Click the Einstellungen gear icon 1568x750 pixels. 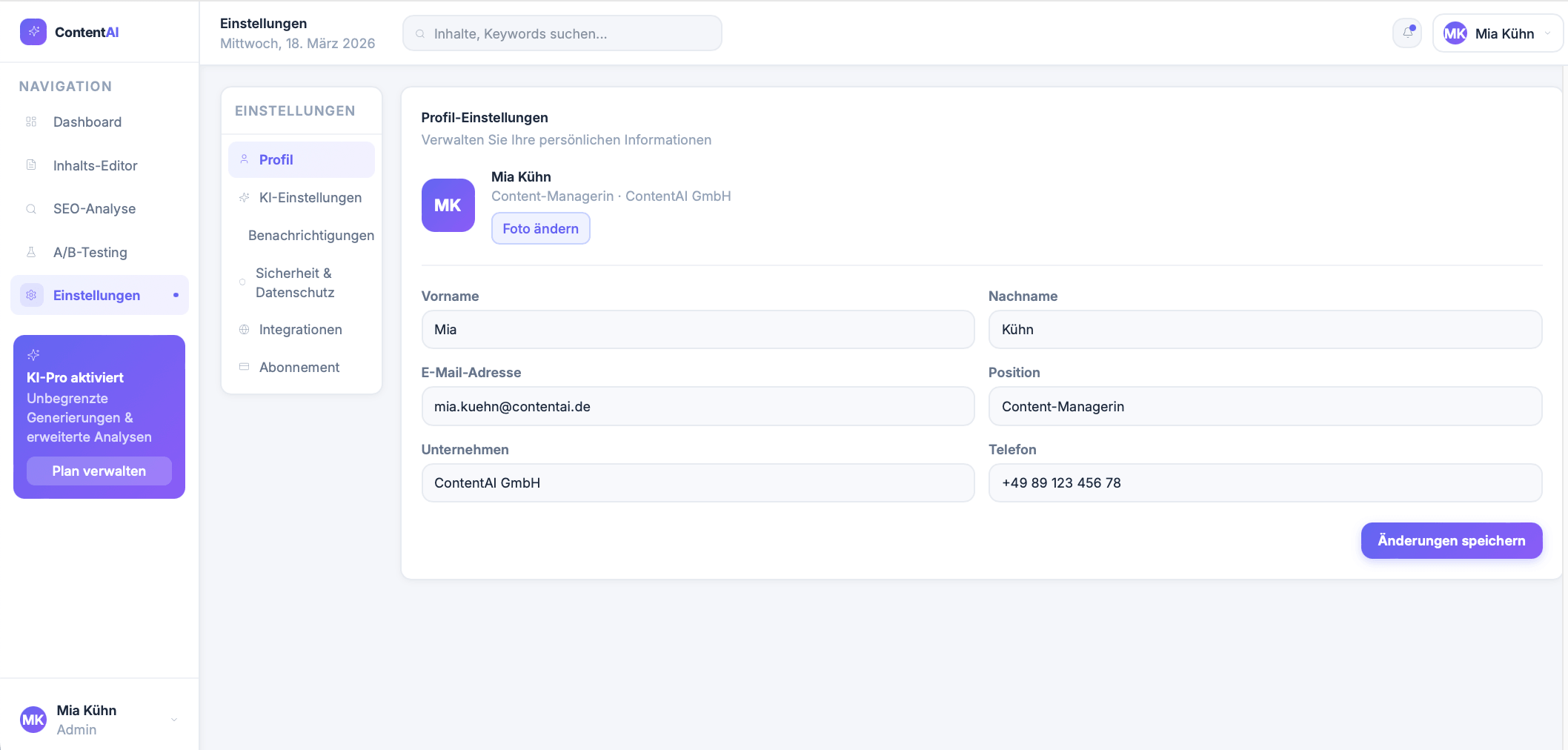point(31,295)
